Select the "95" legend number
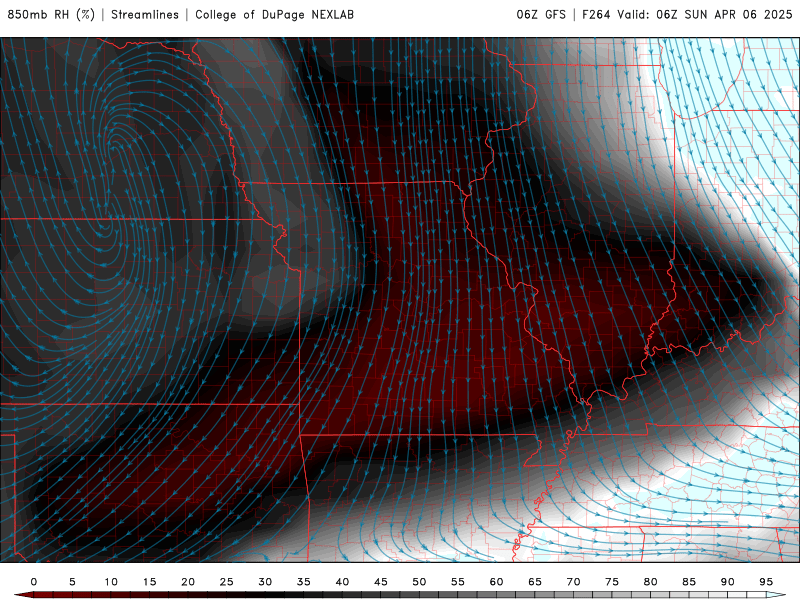 click(x=766, y=582)
